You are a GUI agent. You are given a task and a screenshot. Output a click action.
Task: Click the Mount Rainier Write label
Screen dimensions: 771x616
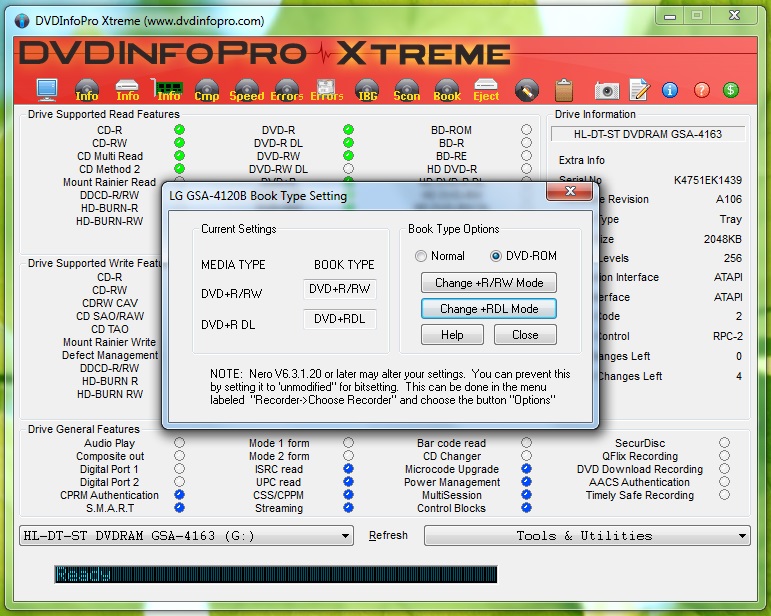point(109,342)
